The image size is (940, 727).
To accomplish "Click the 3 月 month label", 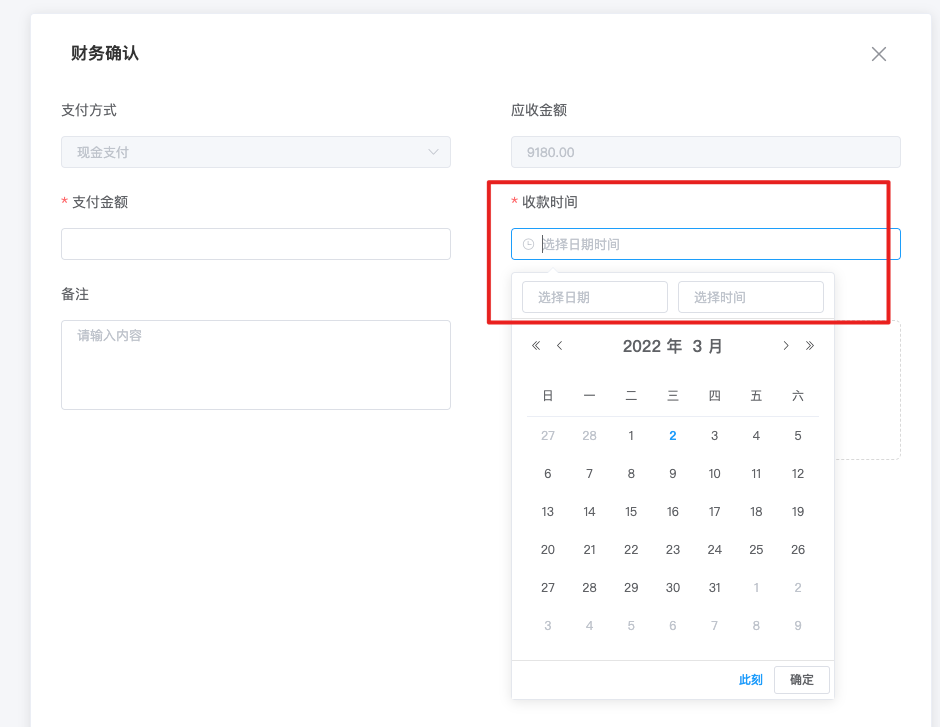I will click(707, 346).
